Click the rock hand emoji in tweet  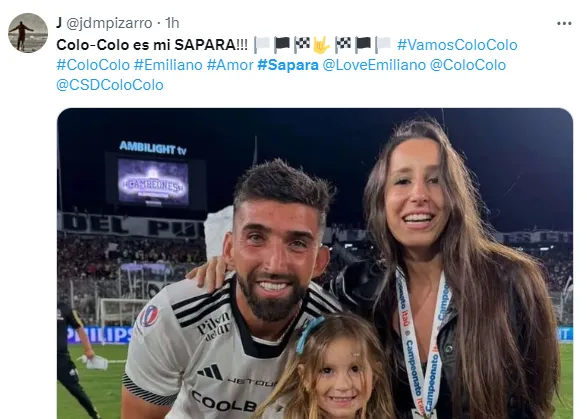(322, 45)
